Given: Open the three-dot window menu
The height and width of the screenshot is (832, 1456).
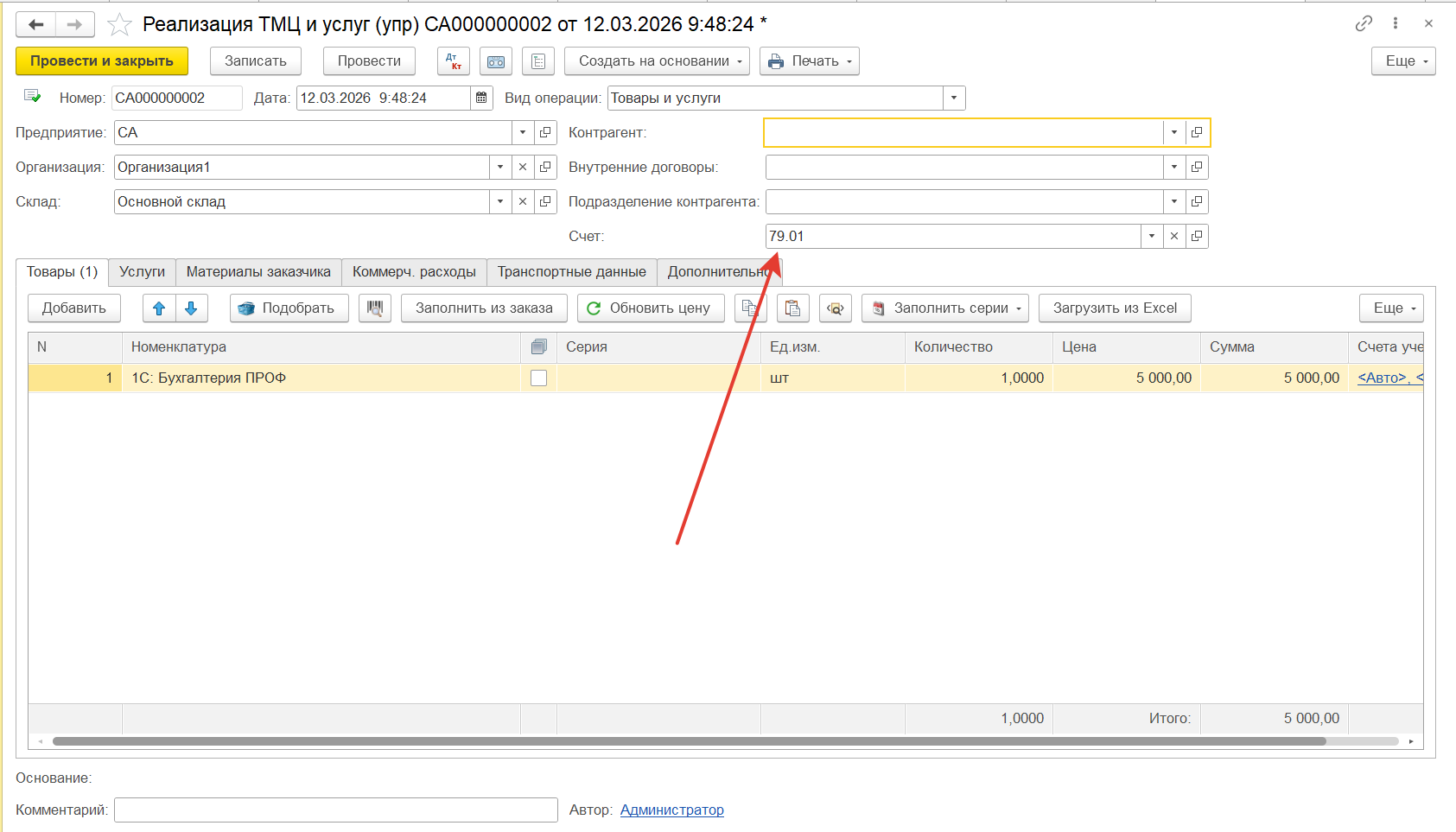Looking at the screenshot, I should [x=1396, y=23].
